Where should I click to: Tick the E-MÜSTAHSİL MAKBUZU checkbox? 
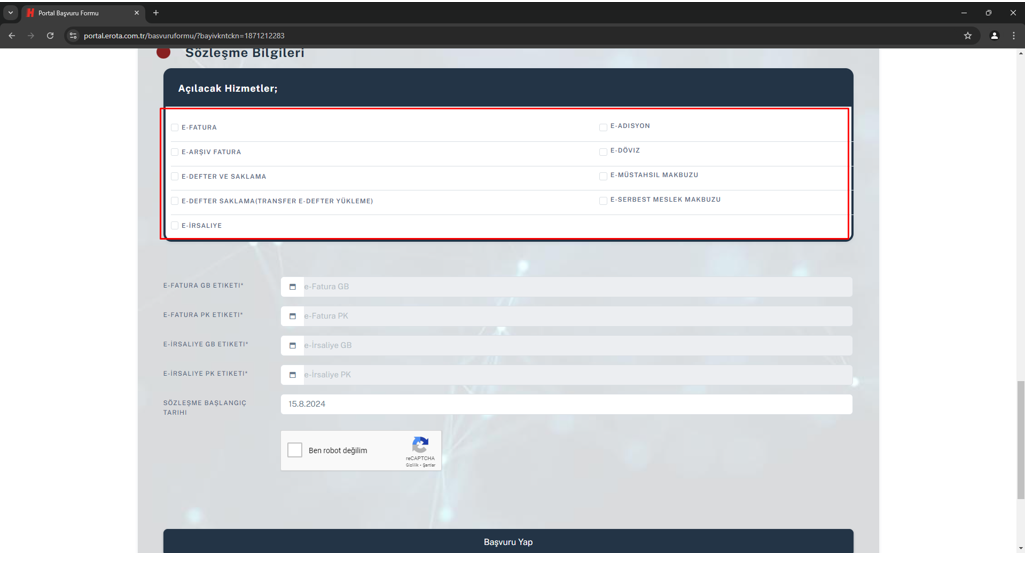tap(603, 176)
